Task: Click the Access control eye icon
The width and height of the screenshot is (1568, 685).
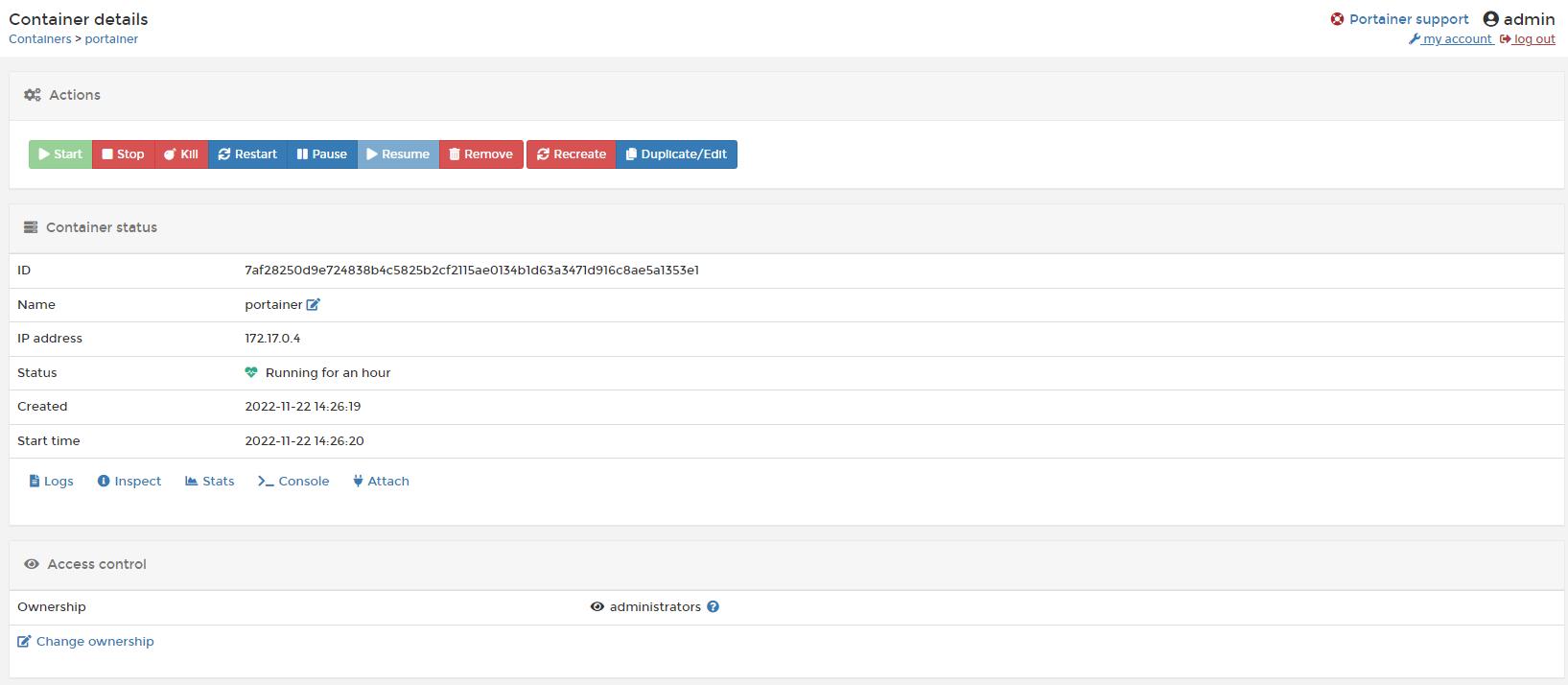Action: tap(32, 564)
